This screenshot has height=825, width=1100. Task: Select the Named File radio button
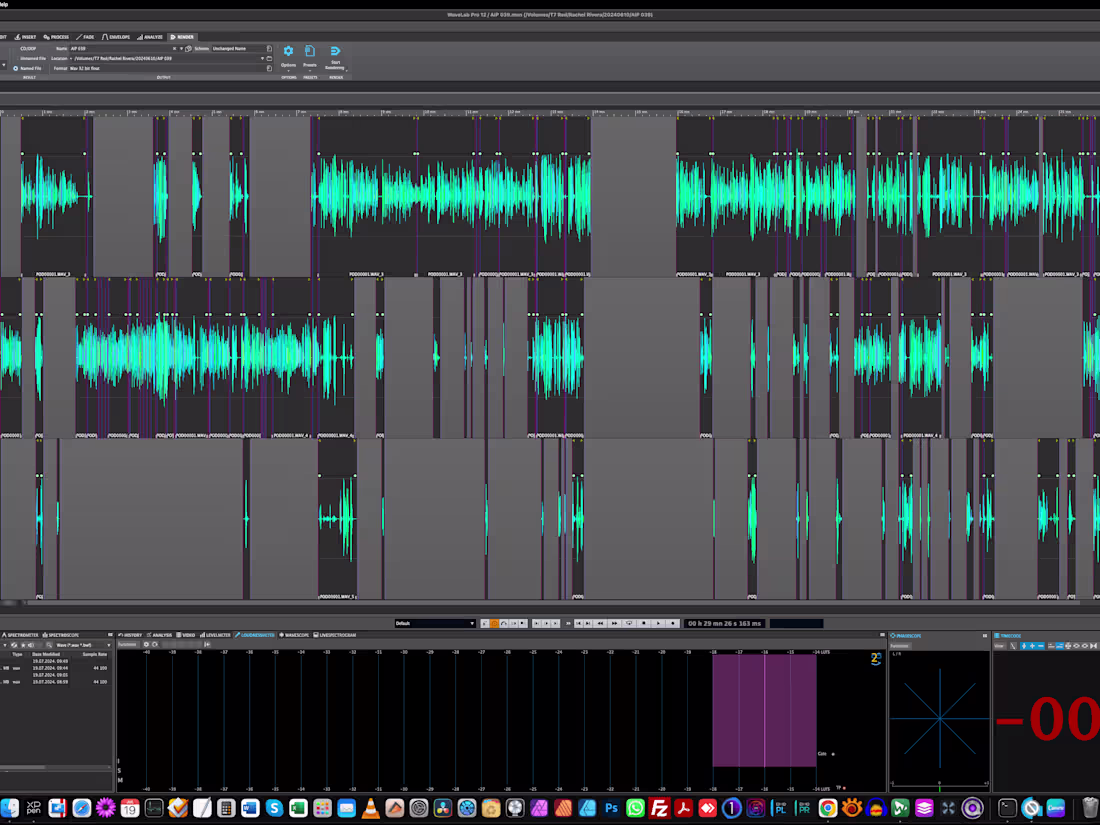tap(15, 67)
